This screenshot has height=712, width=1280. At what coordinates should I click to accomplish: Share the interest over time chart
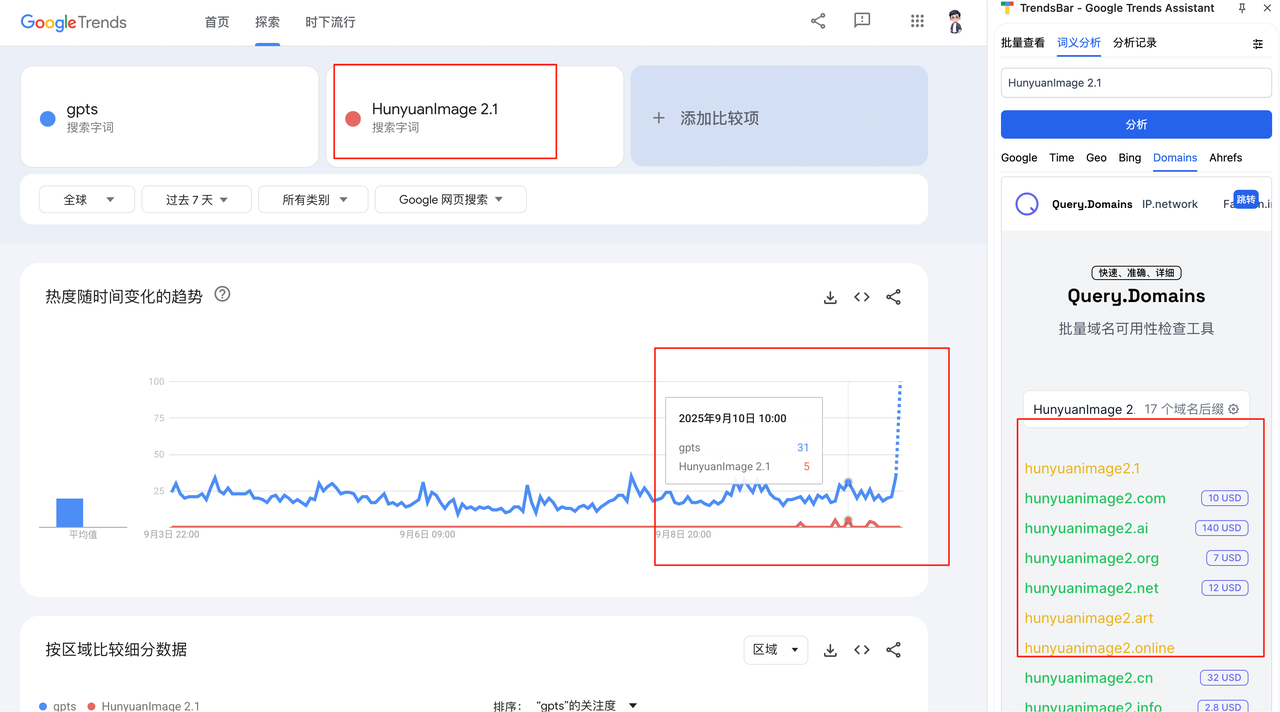tap(894, 297)
